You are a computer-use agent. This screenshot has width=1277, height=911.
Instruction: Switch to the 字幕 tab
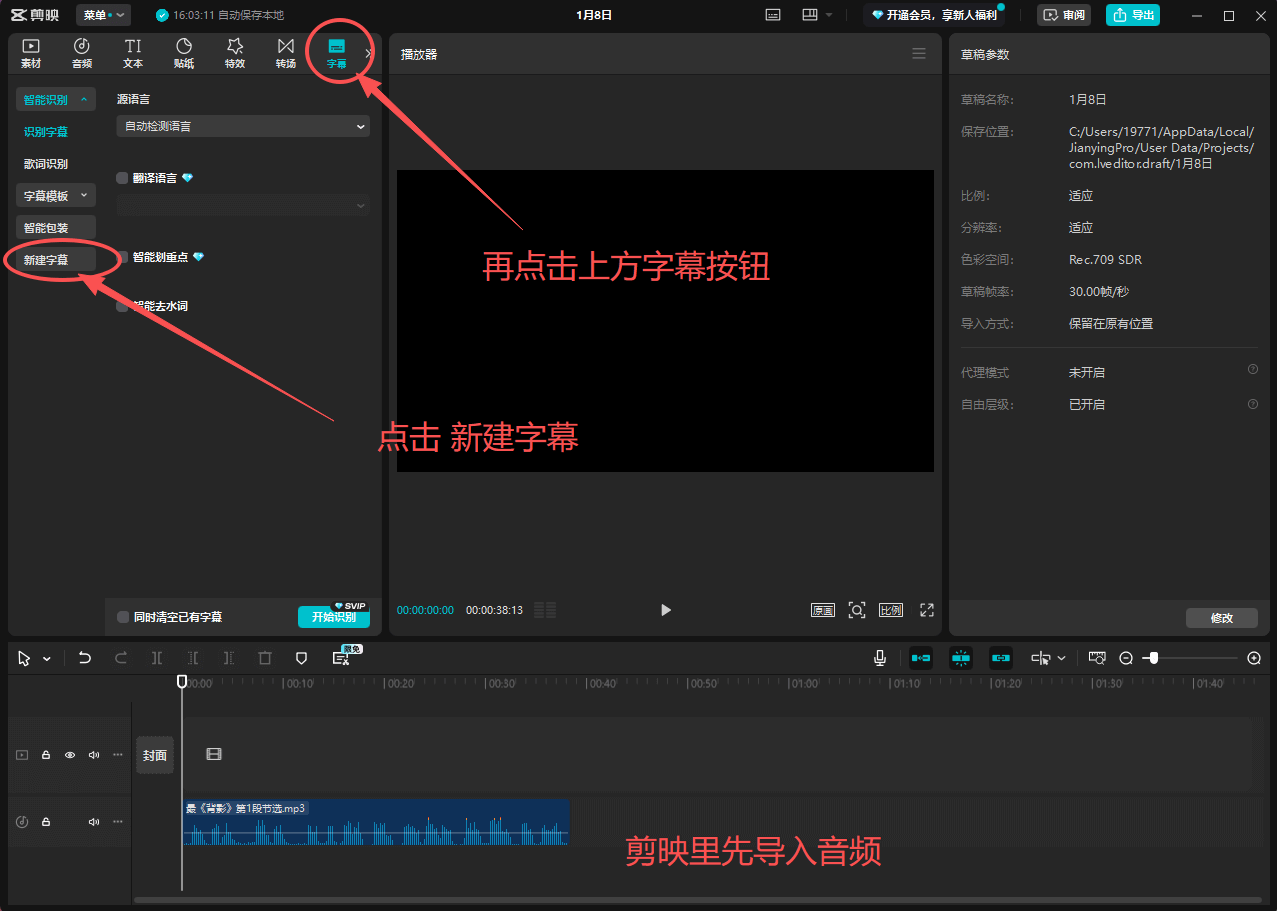(x=337, y=53)
